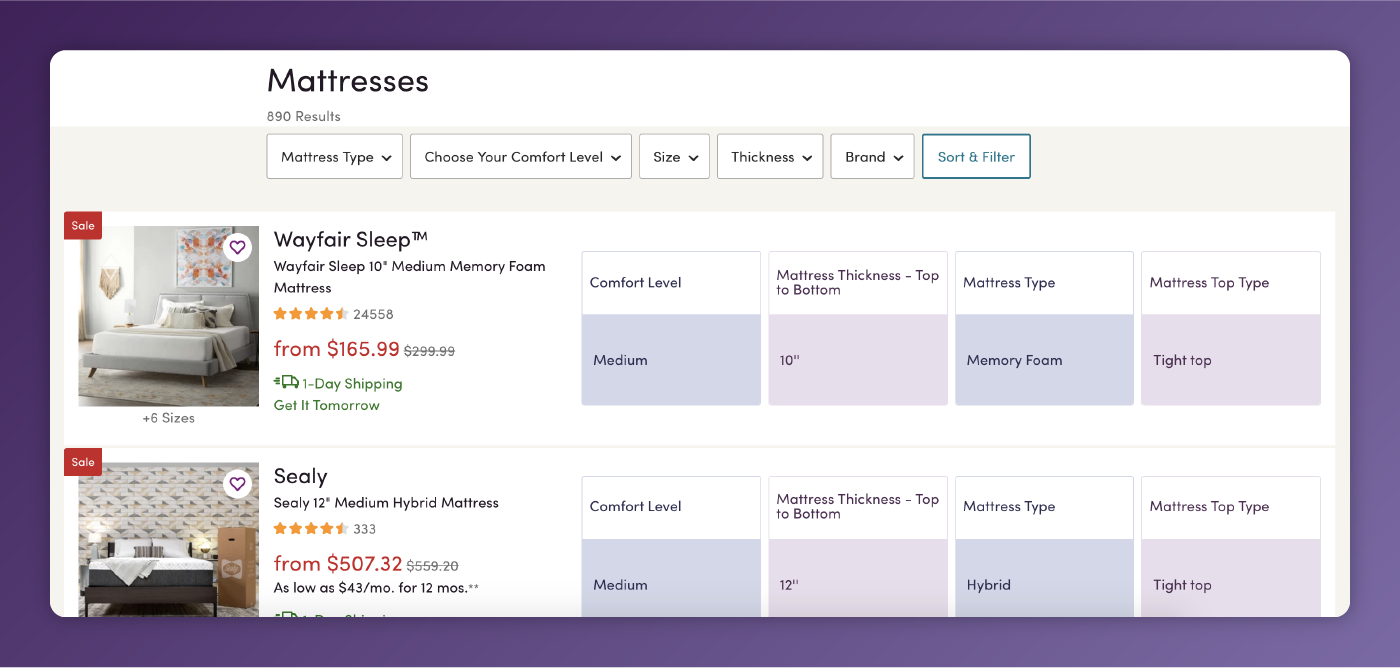Click Sealy Mattress Type header

1044,507
